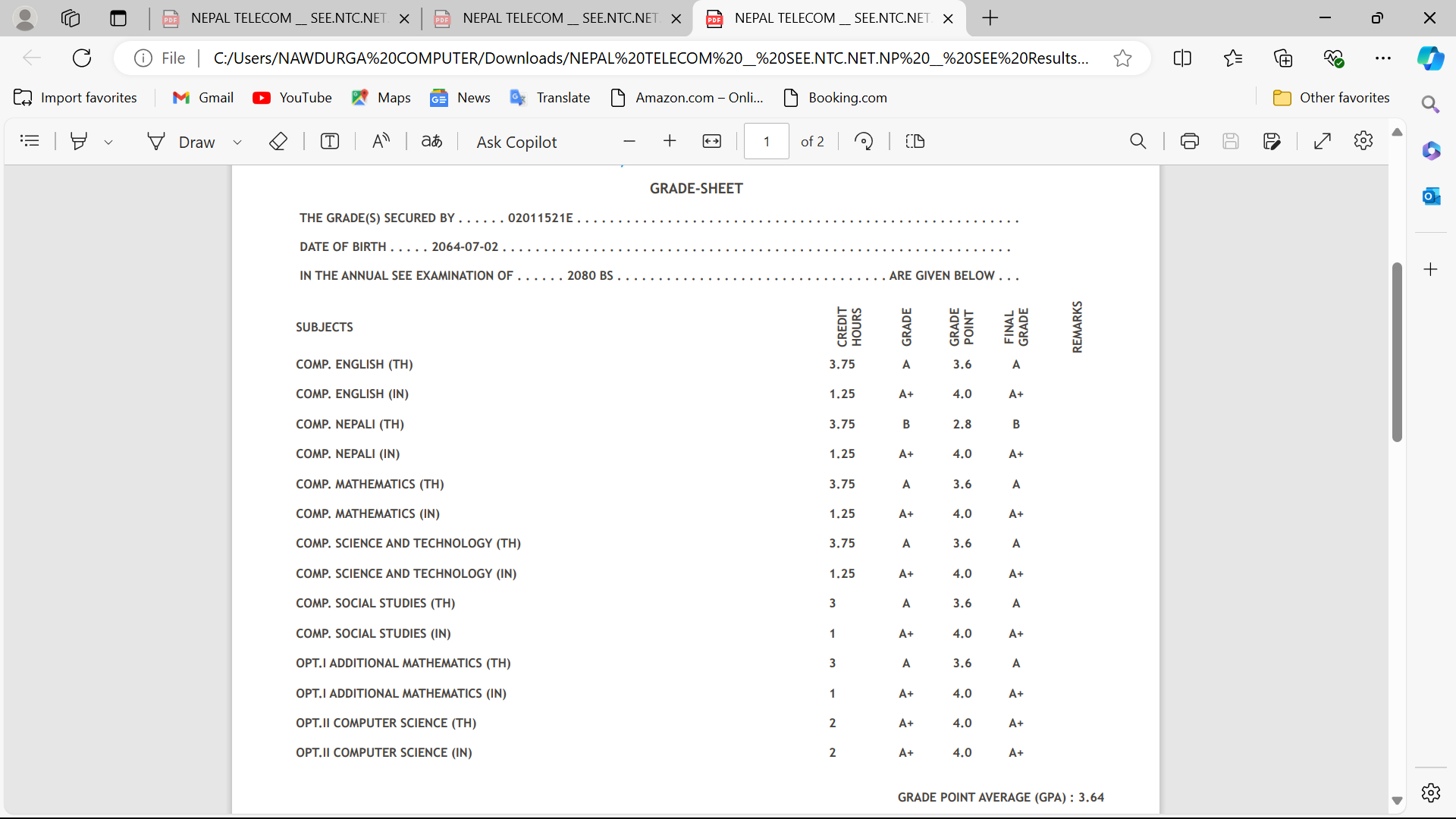Image resolution: width=1456 pixels, height=819 pixels.
Task: Click the Save as icon
Action: pos(1272,142)
